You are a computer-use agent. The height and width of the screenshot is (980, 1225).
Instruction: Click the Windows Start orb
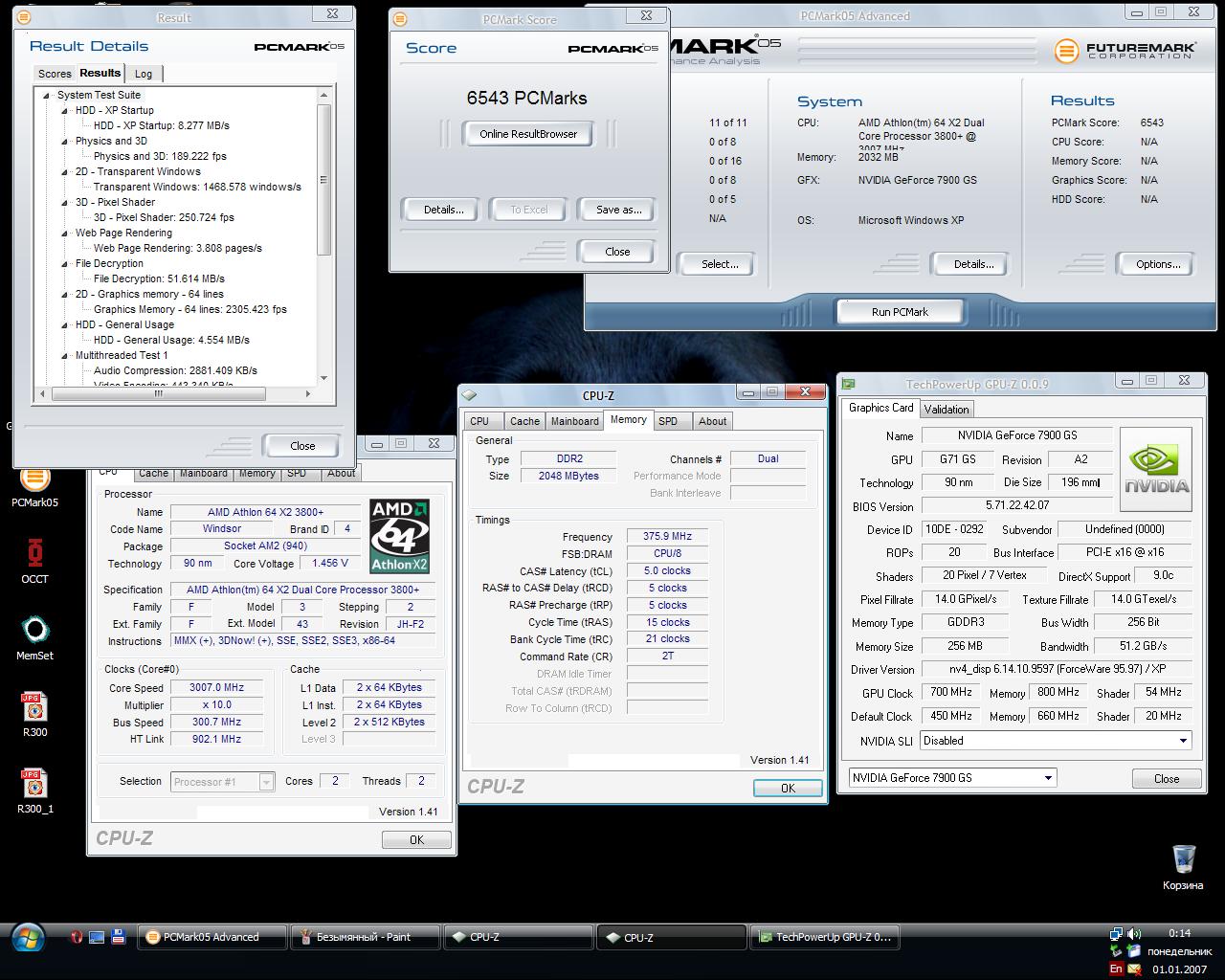pos(30,937)
